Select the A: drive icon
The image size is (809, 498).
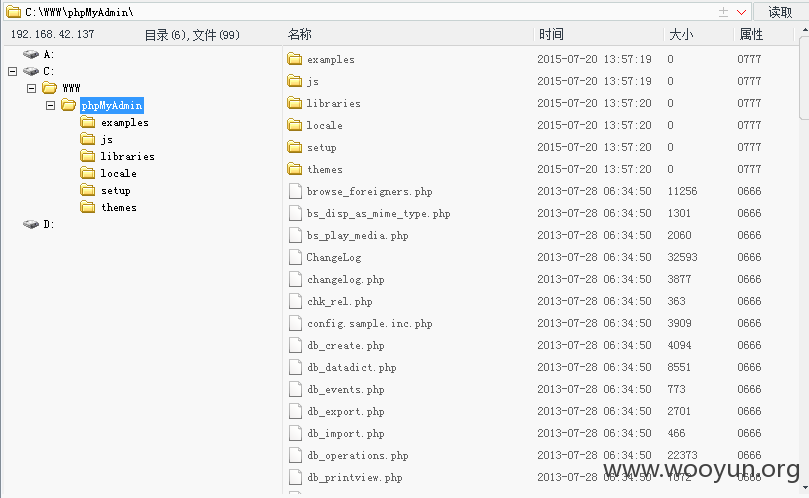[31, 54]
